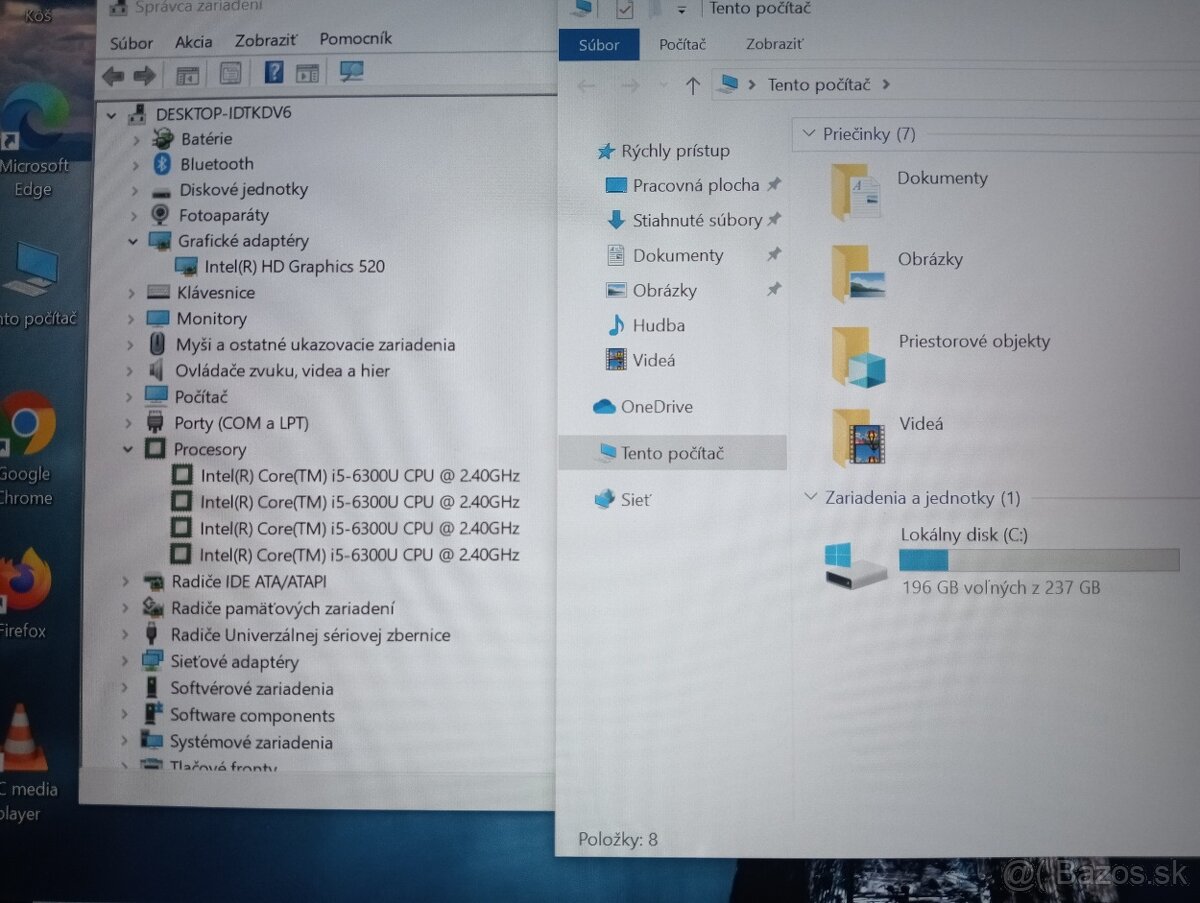This screenshot has height=903, width=1200.
Task: Click show/hide console tree icon
Action: click(x=186, y=74)
